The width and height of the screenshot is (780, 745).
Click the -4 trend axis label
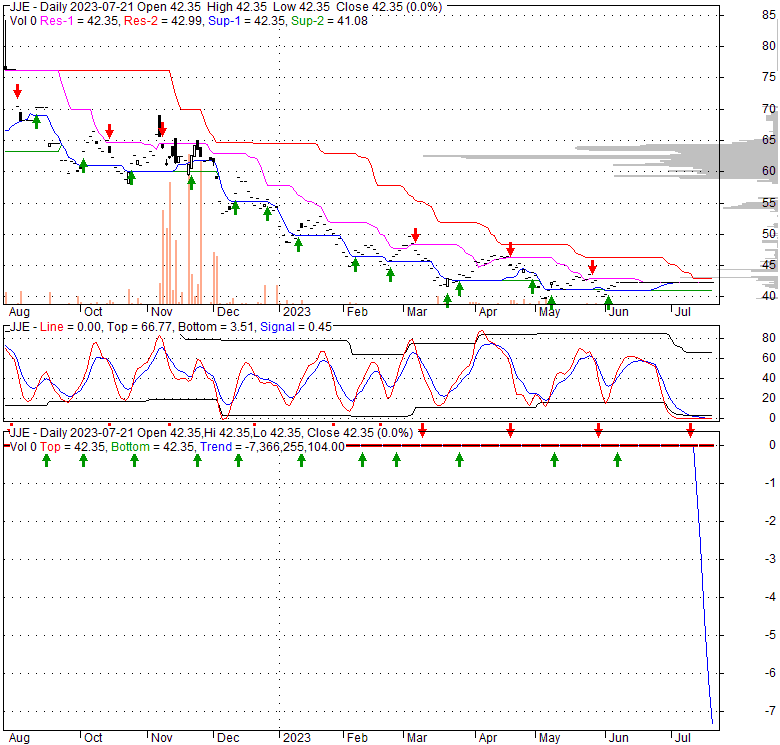coord(770,596)
